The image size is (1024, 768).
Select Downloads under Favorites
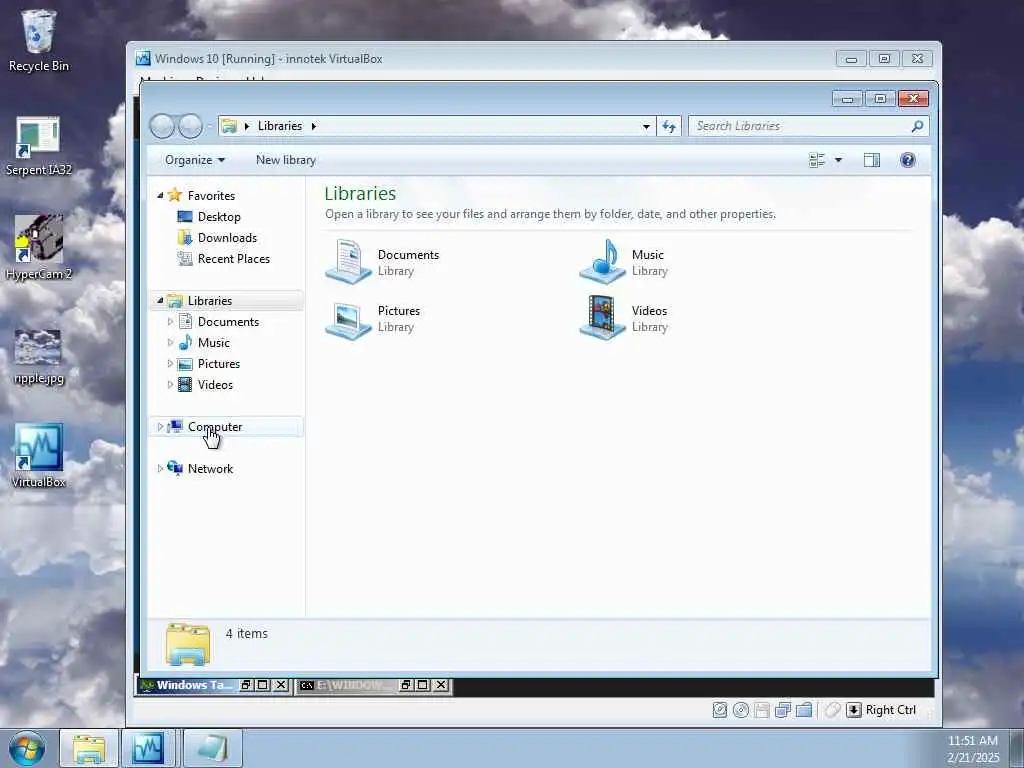[227, 238]
